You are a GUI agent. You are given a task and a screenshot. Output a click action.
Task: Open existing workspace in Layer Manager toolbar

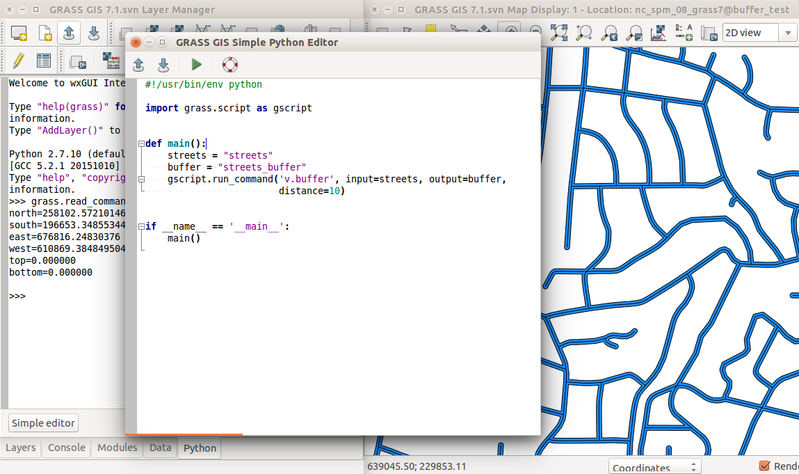(69, 33)
